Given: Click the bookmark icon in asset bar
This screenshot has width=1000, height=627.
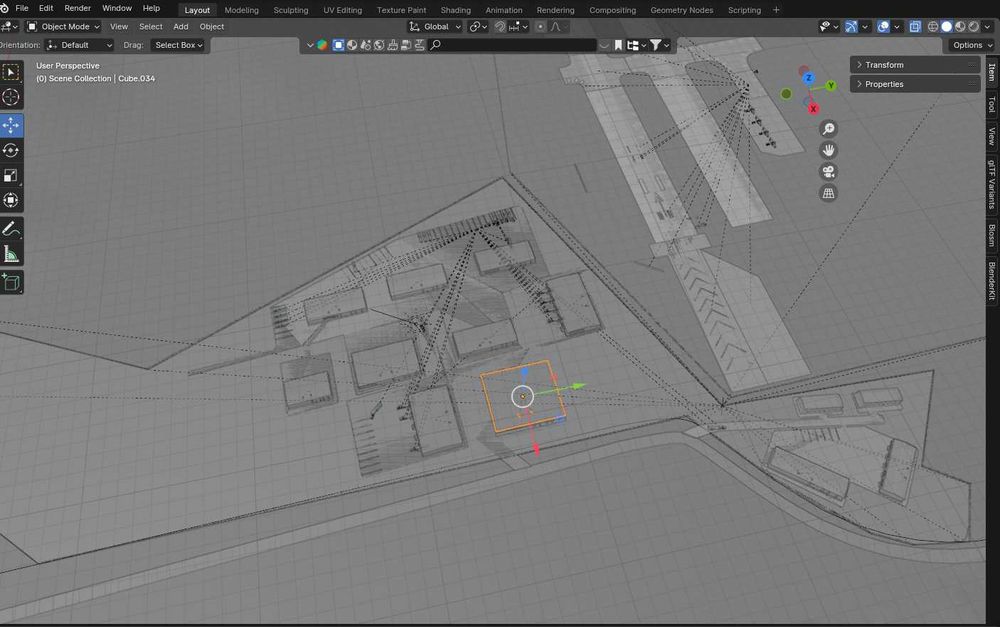Looking at the screenshot, I should [x=618, y=45].
